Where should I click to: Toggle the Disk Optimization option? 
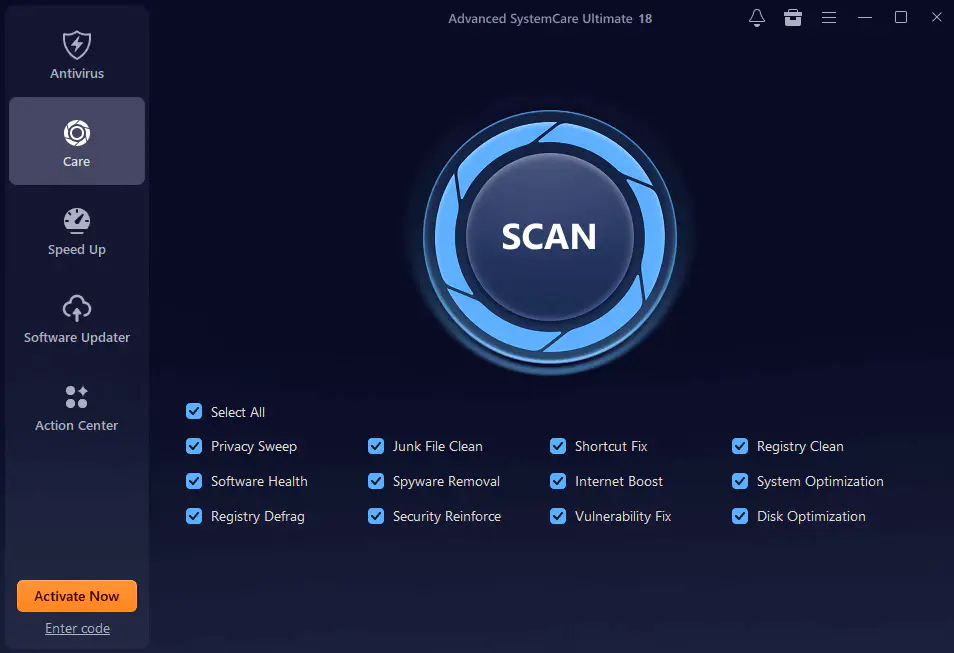pos(739,516)
